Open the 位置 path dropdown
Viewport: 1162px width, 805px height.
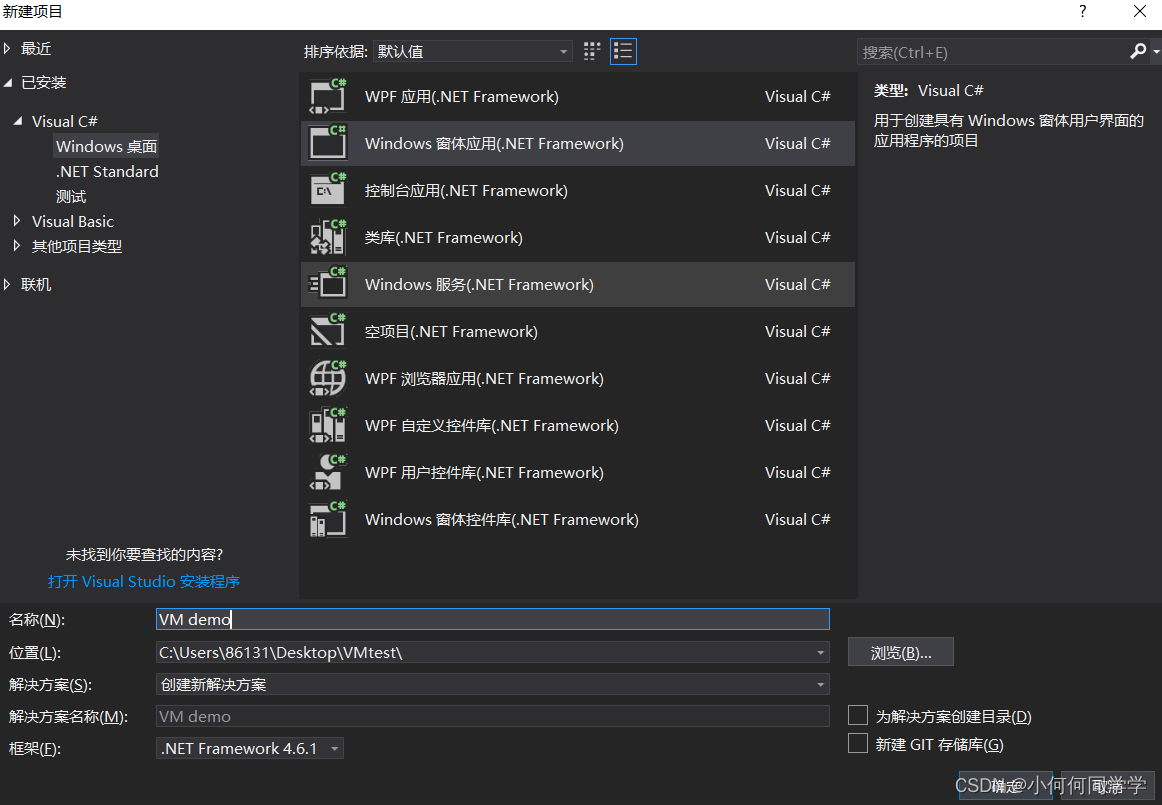(x=820, y=653)
